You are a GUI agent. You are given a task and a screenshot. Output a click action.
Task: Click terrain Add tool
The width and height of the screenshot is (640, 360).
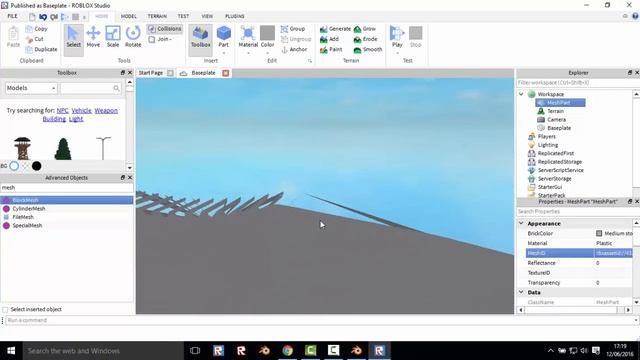tap(329, 39)
